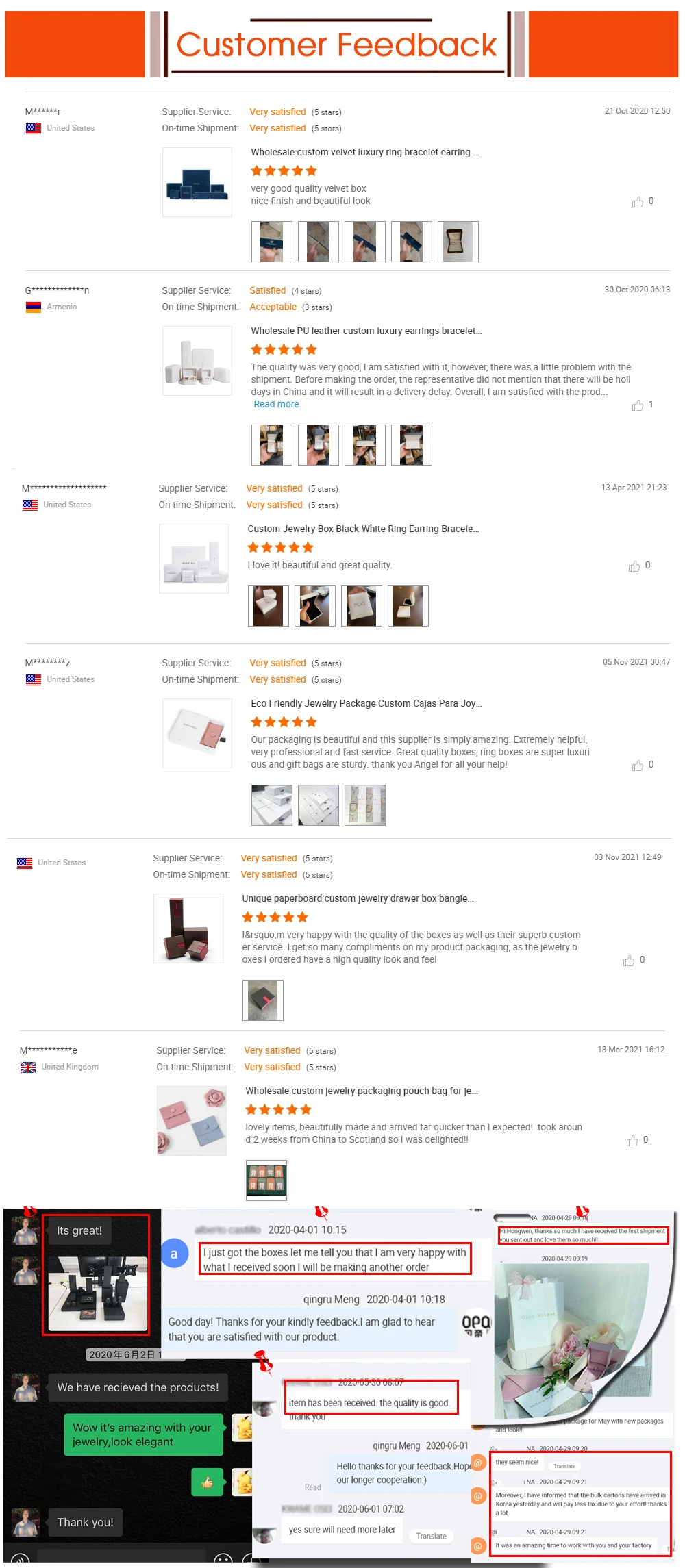685x1568 pixels.
Task: Like the 13 Apr 2021 review
Action: click(634, 566)
